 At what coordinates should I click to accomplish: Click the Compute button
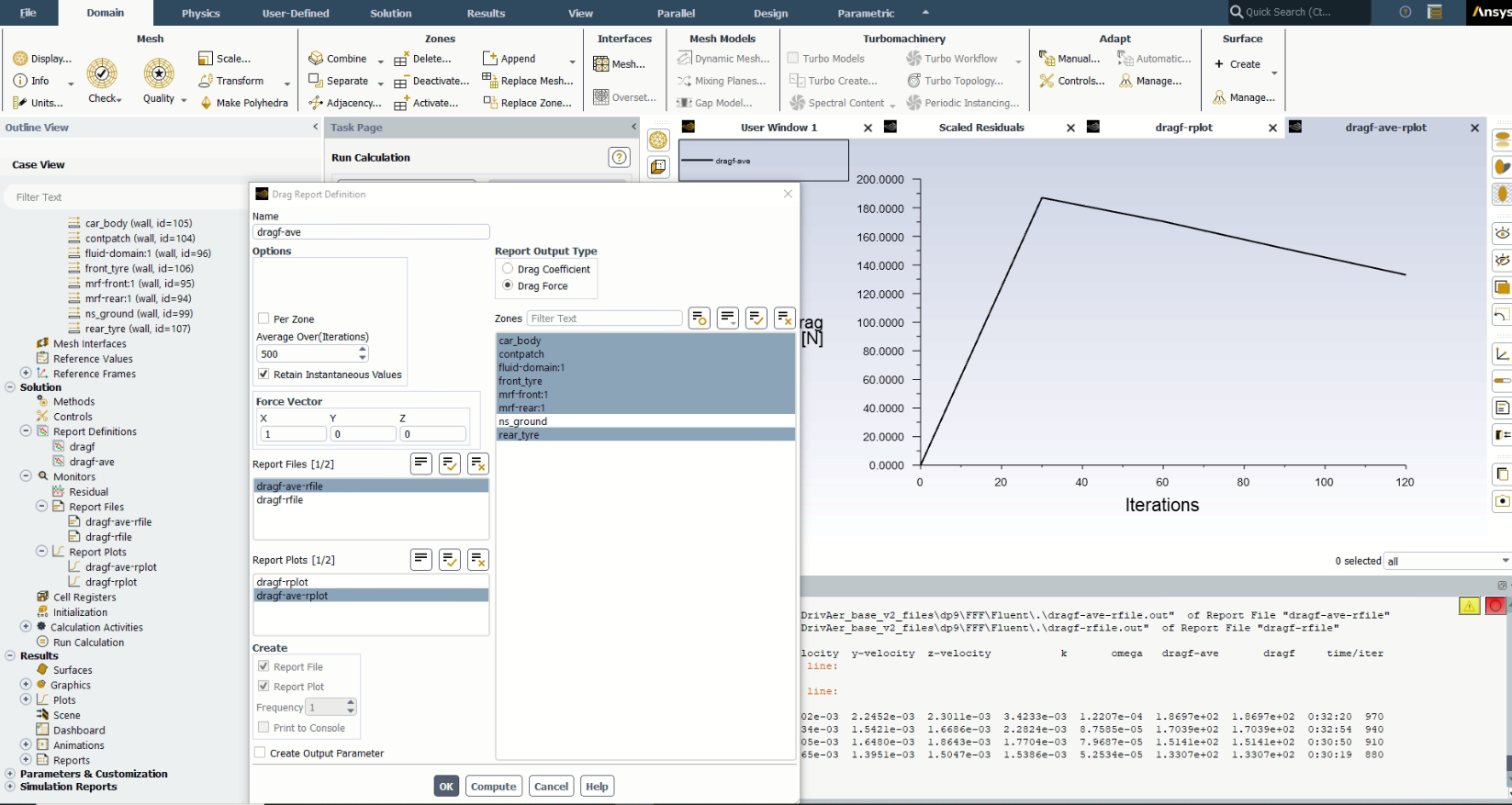click(494, 786)
